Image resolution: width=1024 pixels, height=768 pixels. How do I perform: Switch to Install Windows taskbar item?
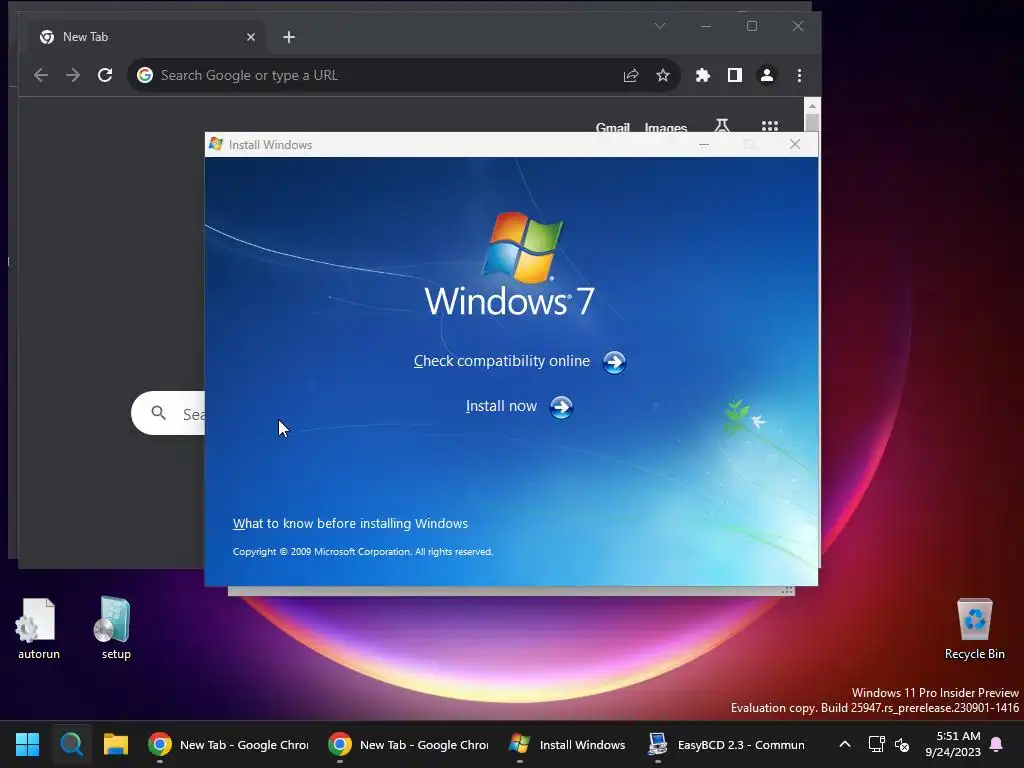coord(567,744)
